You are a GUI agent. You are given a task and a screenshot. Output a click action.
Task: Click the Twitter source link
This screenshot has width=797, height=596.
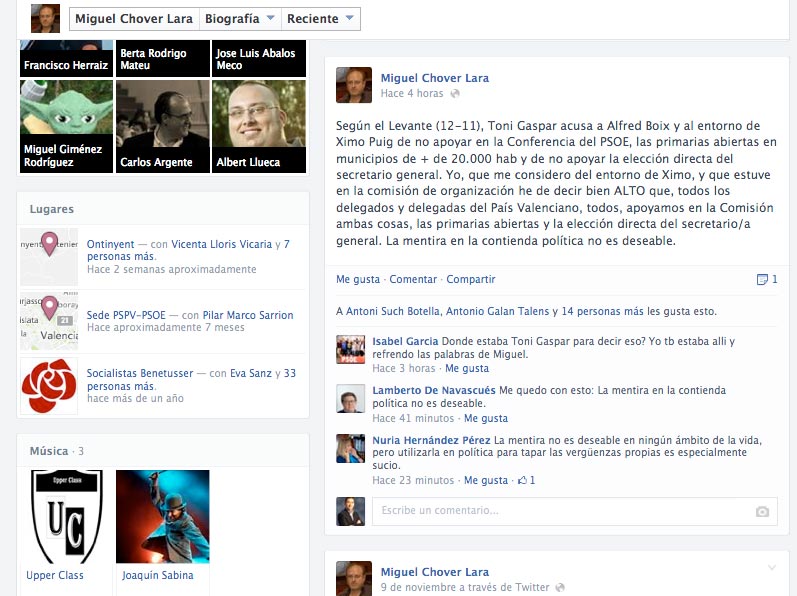pyautogui.click(x=532, y=587)
